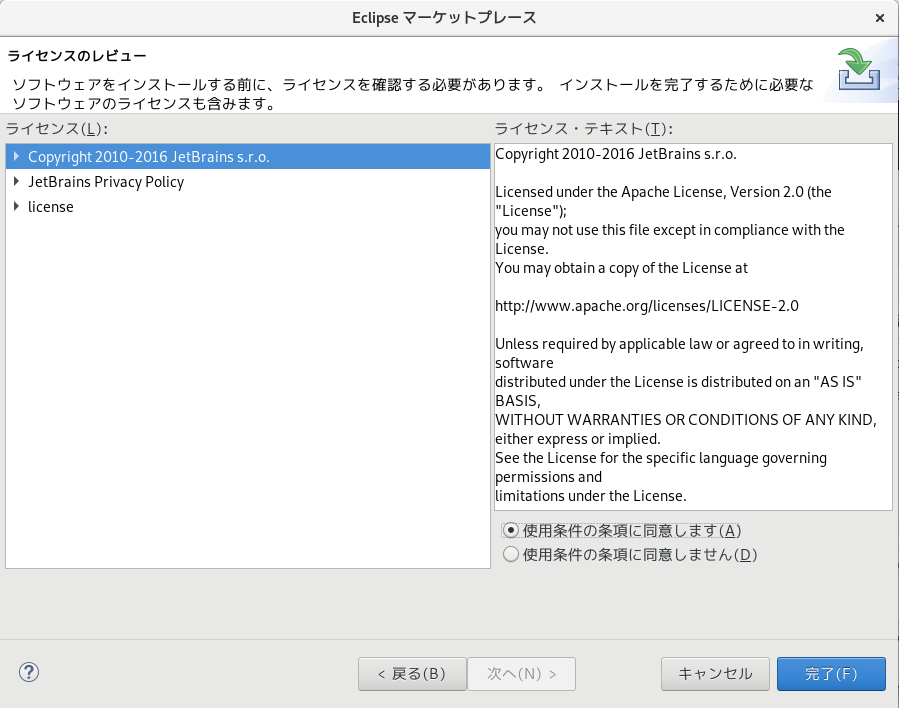Screen dimensions: 899x708
Task: Choose the 'license' item in list
Action: coord(50,207)
